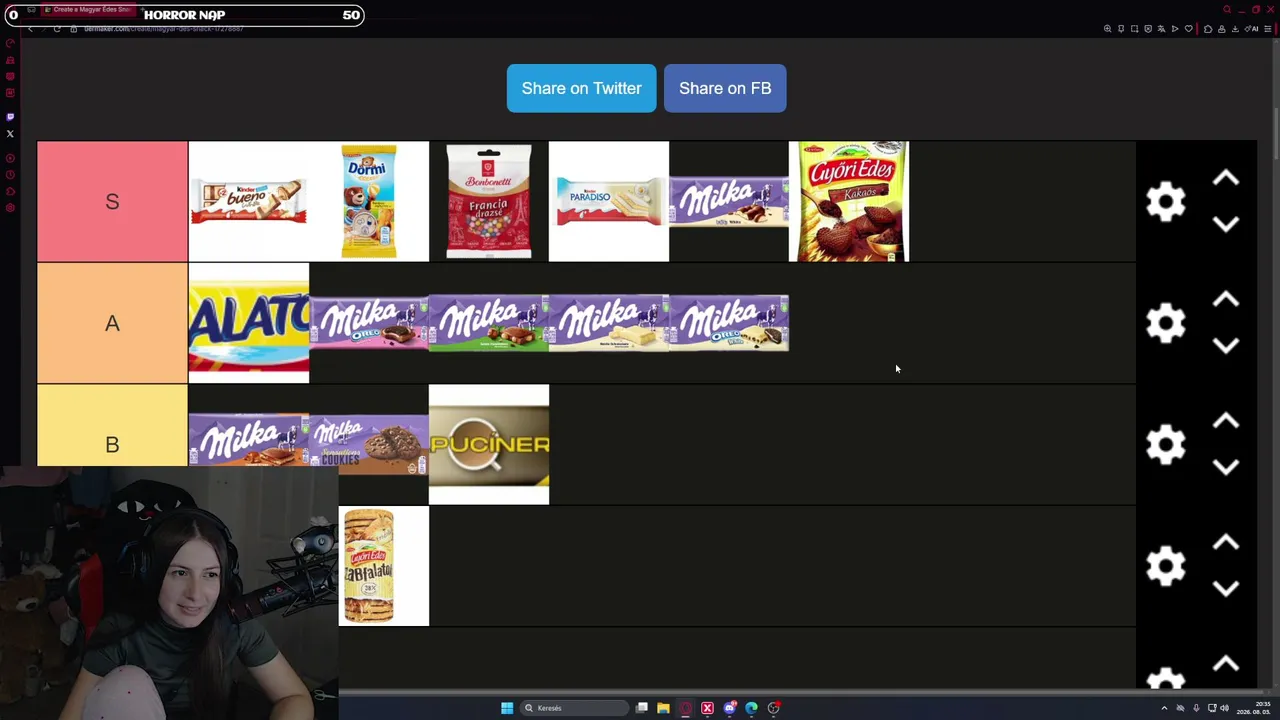
Task: Click the tiermaker URL address bar
Action: click(x=164, y=28)
